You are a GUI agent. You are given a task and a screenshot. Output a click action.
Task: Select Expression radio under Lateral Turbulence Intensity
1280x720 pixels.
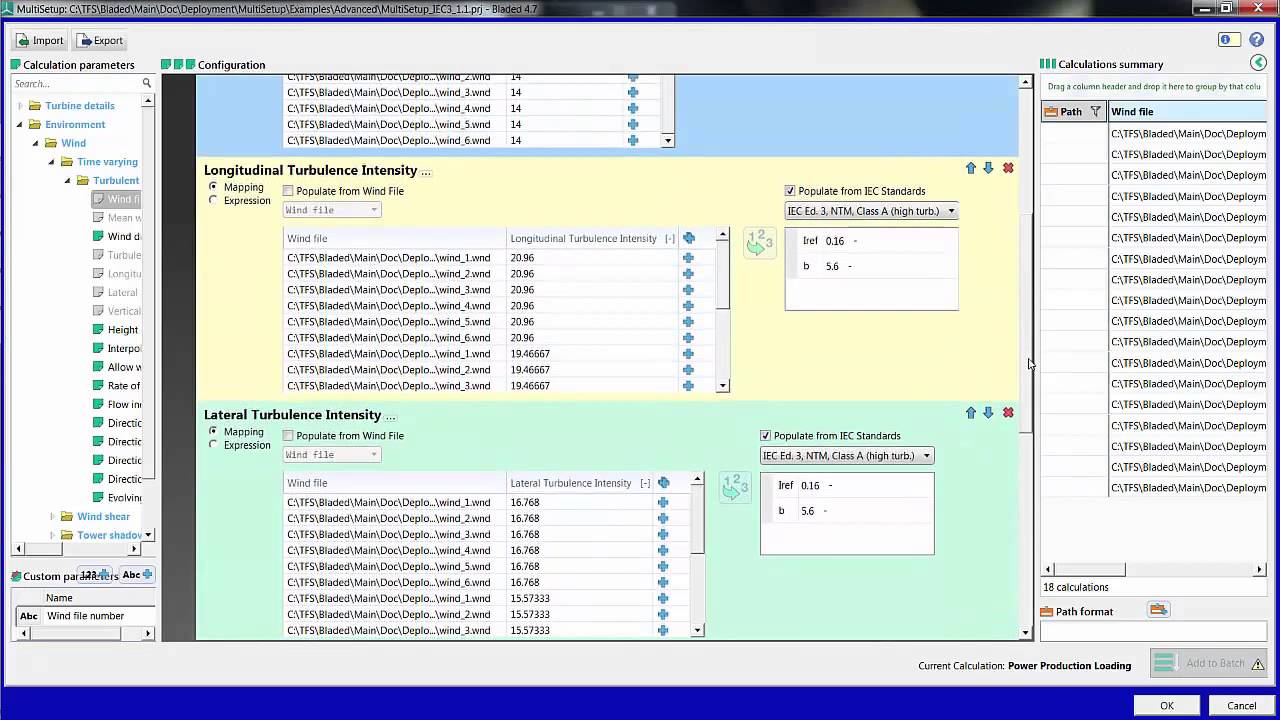(x=213, y=445)
